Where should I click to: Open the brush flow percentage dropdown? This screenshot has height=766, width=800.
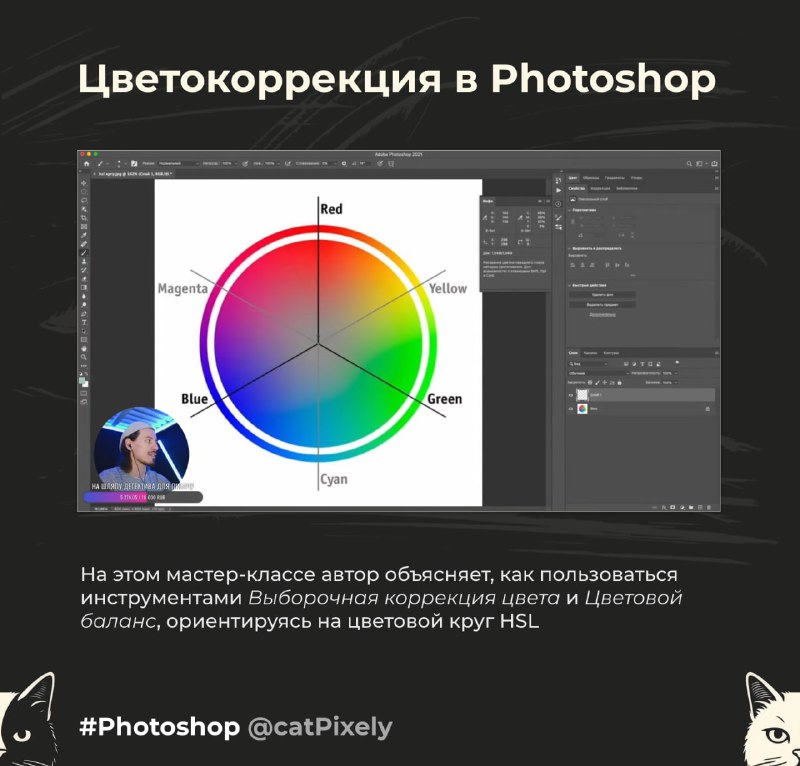[272, 164]
